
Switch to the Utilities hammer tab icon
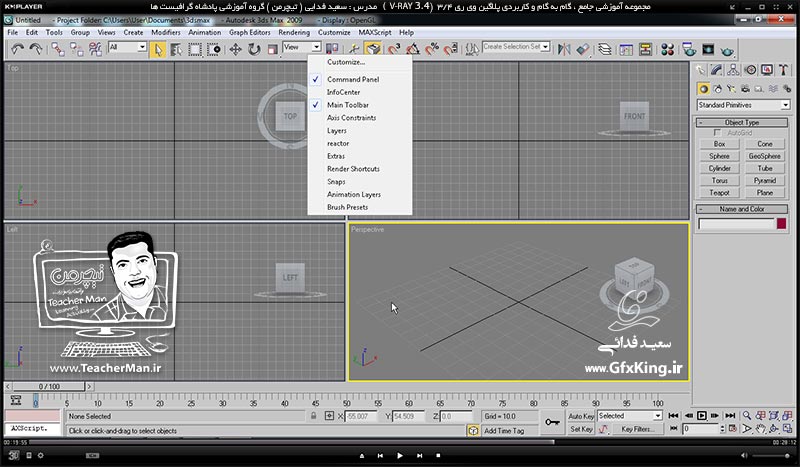[x=783, y=69]
